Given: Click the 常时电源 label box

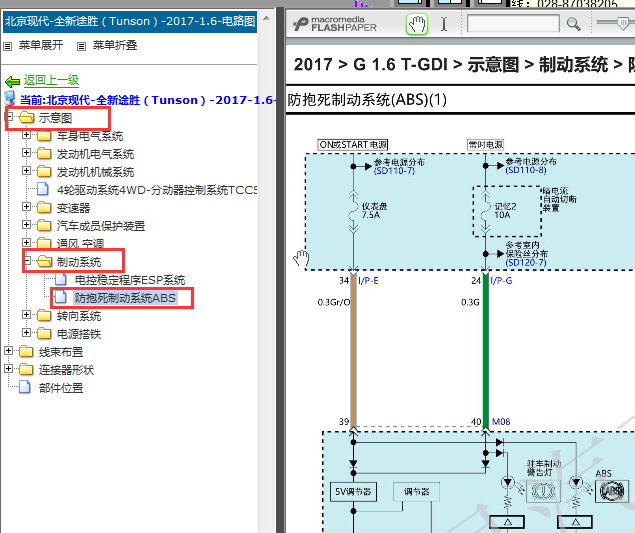Looking at the screenshot, I should click(x=486, y=145).
